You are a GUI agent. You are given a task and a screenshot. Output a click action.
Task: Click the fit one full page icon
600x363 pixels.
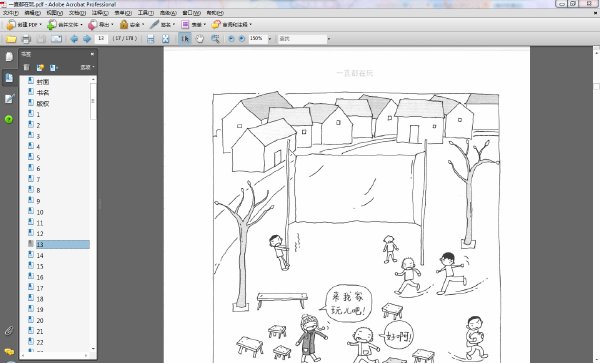point(166,39)
